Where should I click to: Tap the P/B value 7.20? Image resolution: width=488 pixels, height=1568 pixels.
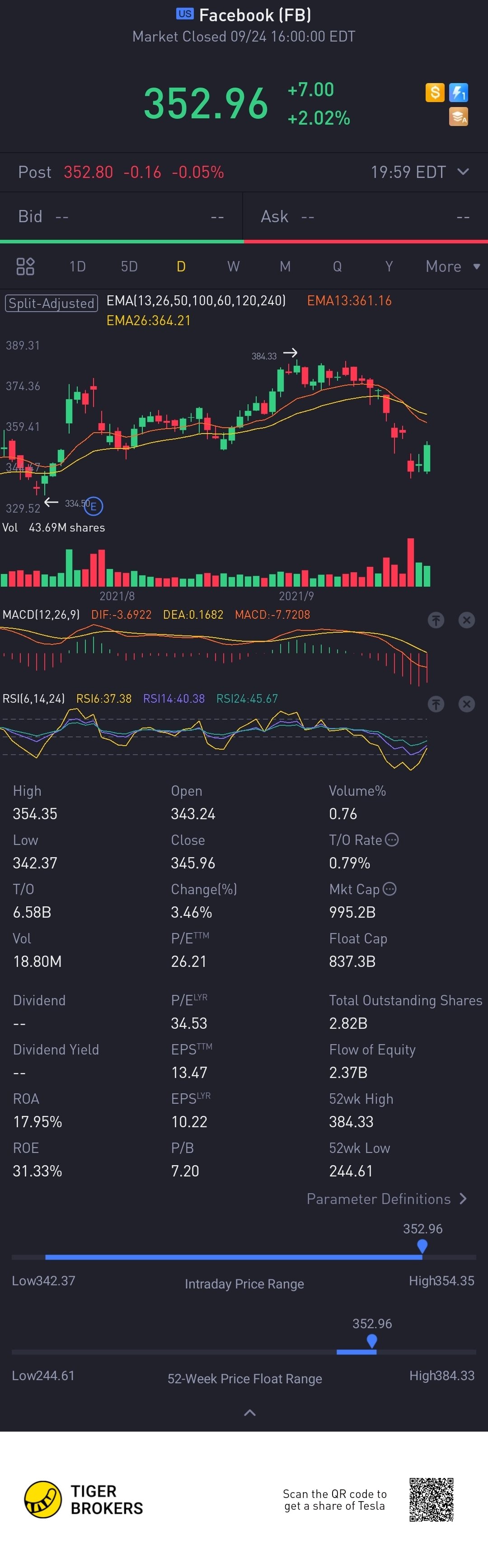pyautogui.click(x=185, y=1171)
